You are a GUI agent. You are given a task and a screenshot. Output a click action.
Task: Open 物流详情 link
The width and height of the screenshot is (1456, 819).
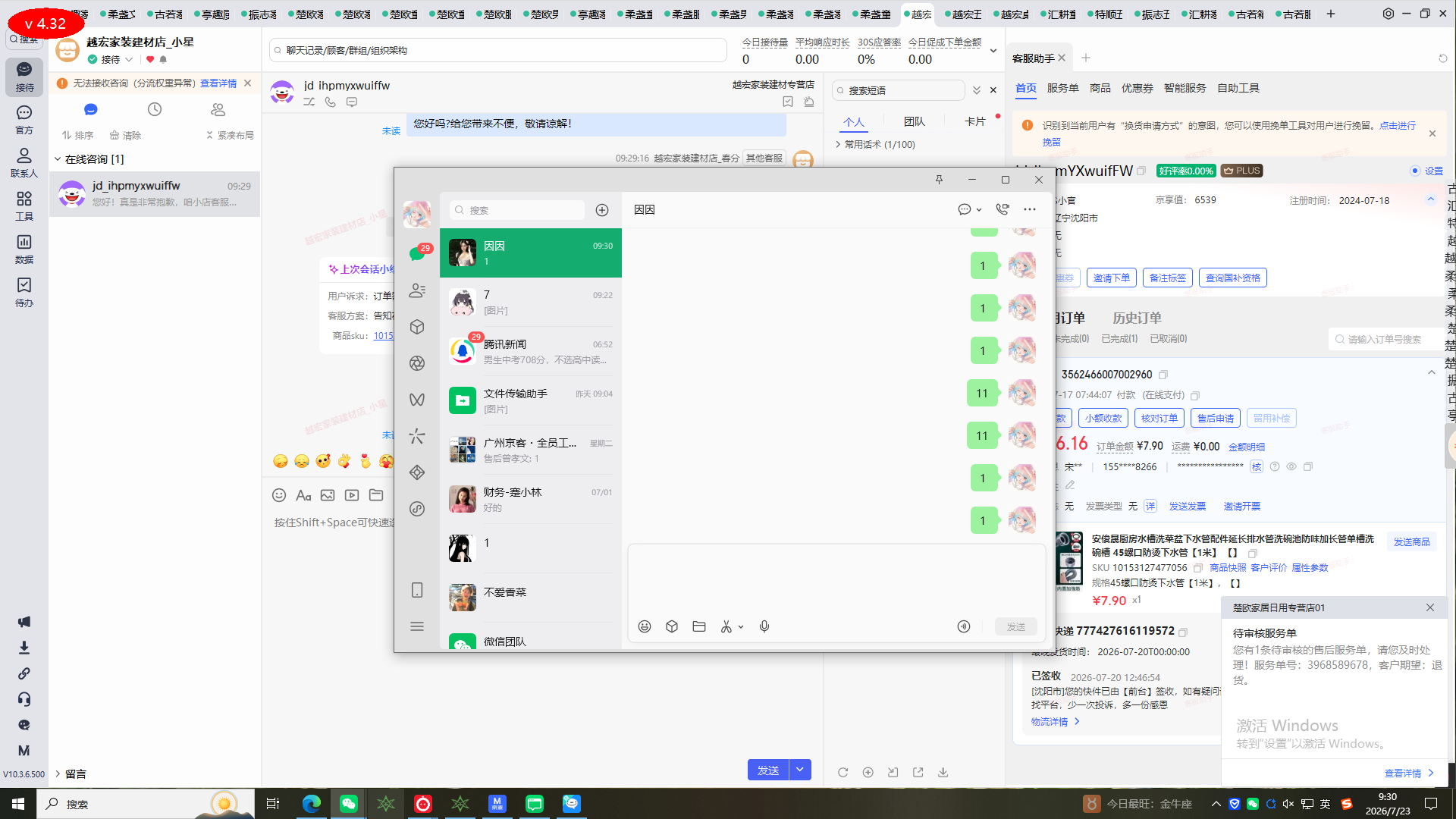(x=1055, y=721)
